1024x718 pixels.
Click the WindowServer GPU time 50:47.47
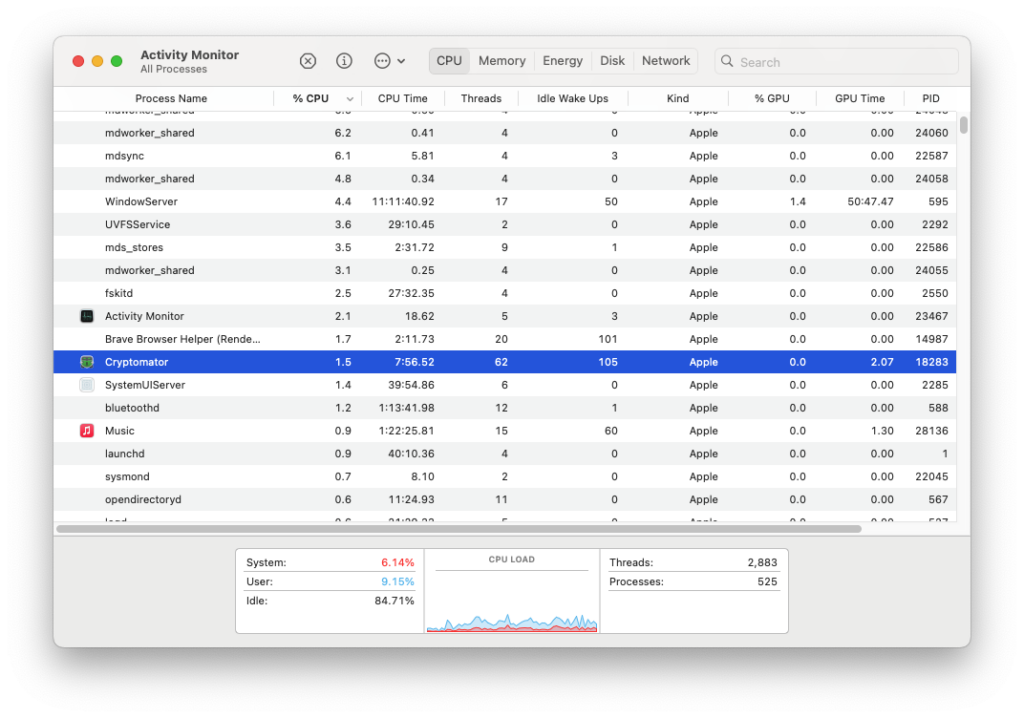[x=871, y=201]
